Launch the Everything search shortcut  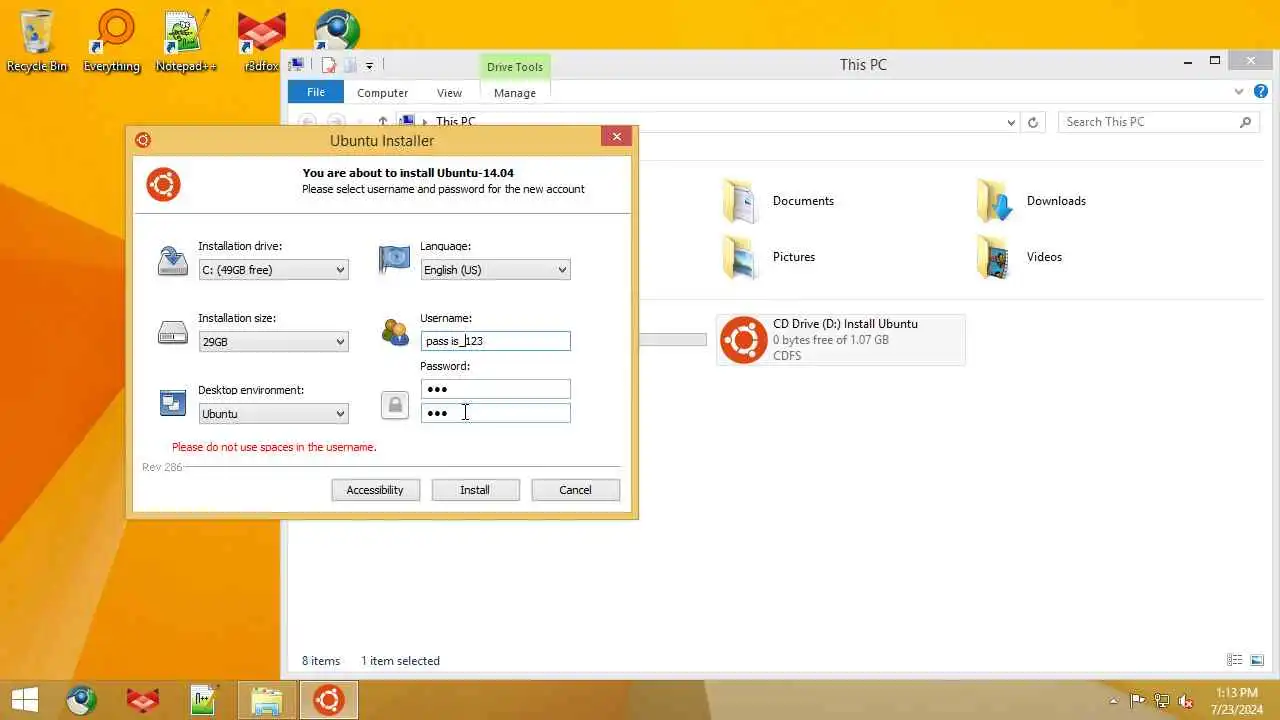(x=112, y=40)
